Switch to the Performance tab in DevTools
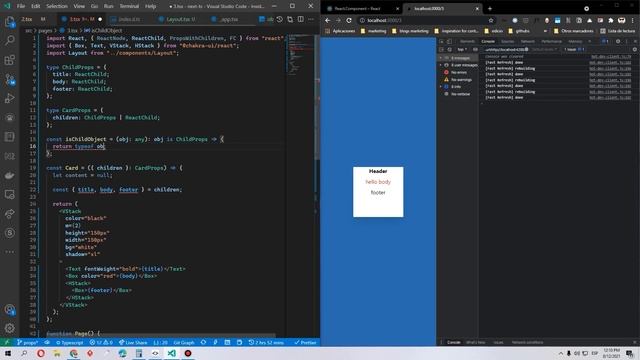640x360 pixels. pyautogui.click(x=551, y=41)
